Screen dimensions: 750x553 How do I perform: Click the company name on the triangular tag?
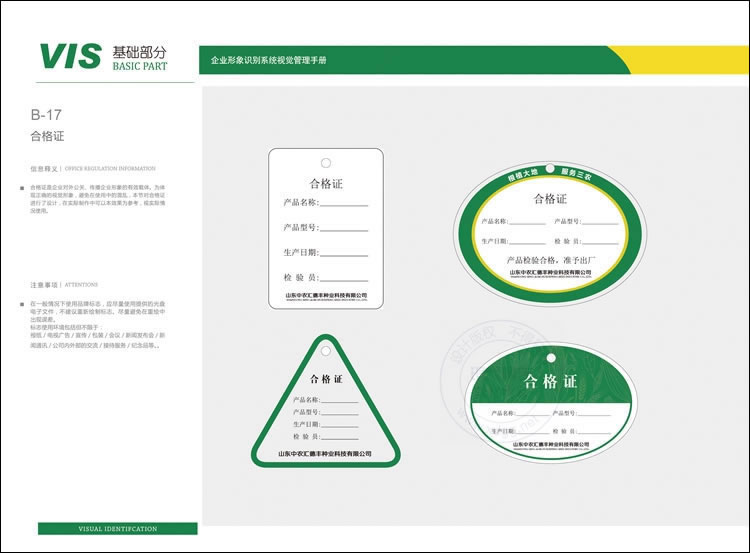(x=325, y=454)
